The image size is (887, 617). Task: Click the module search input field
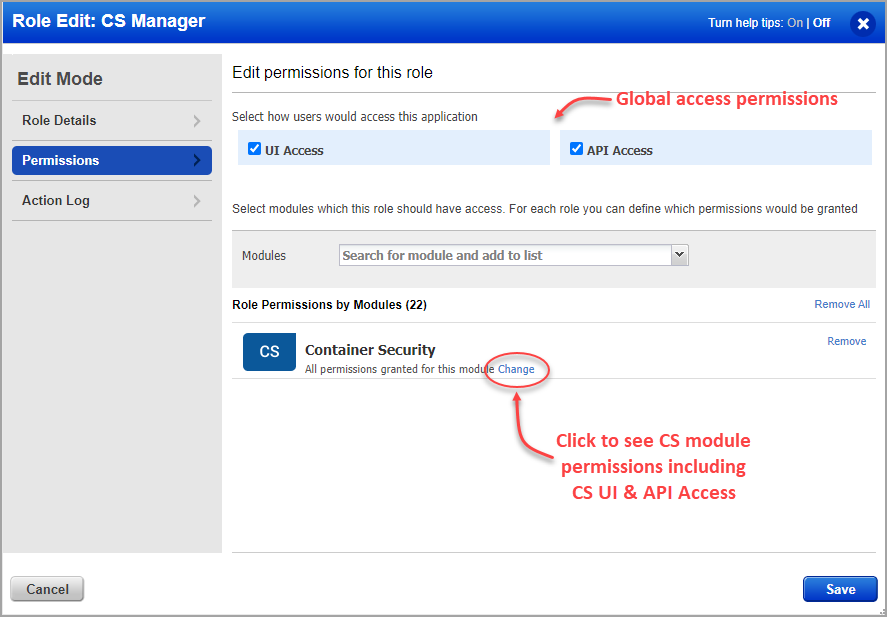point(500,255)
